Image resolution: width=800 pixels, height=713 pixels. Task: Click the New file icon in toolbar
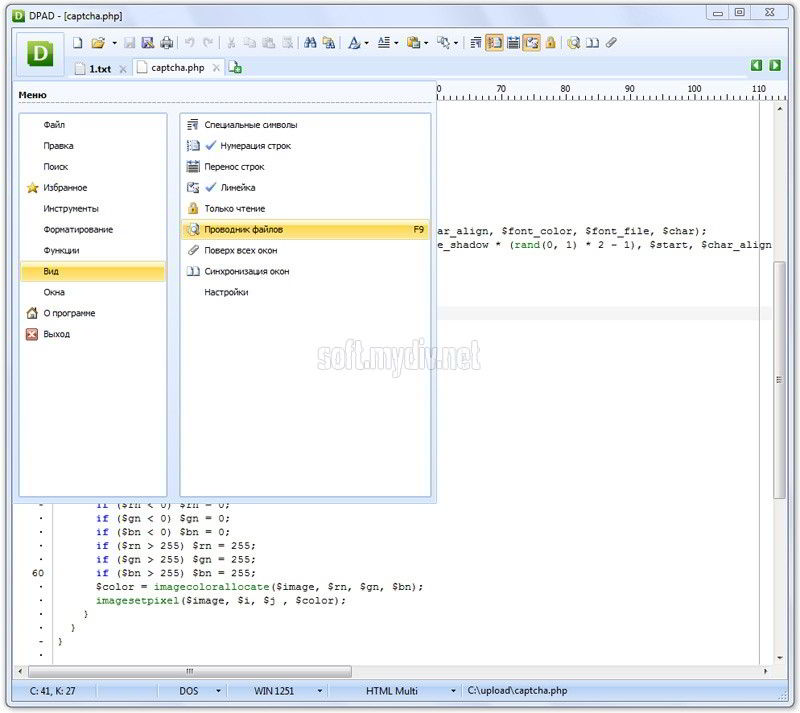78,43
